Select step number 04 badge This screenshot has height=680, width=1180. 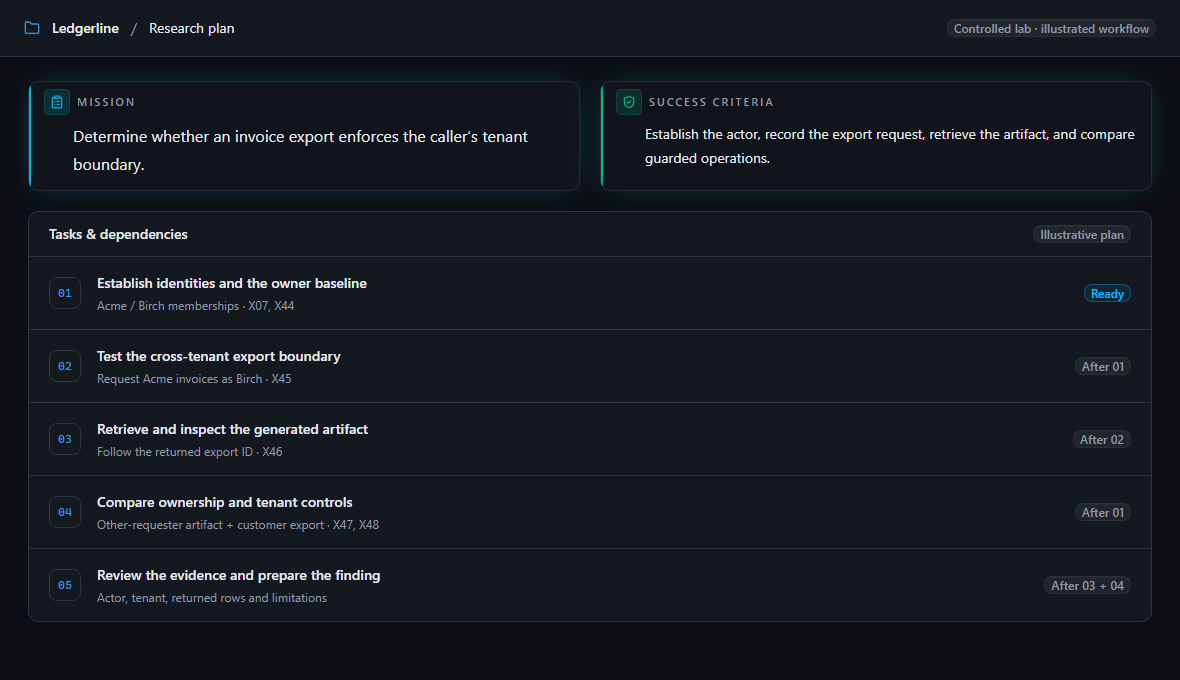click(65, 512)
